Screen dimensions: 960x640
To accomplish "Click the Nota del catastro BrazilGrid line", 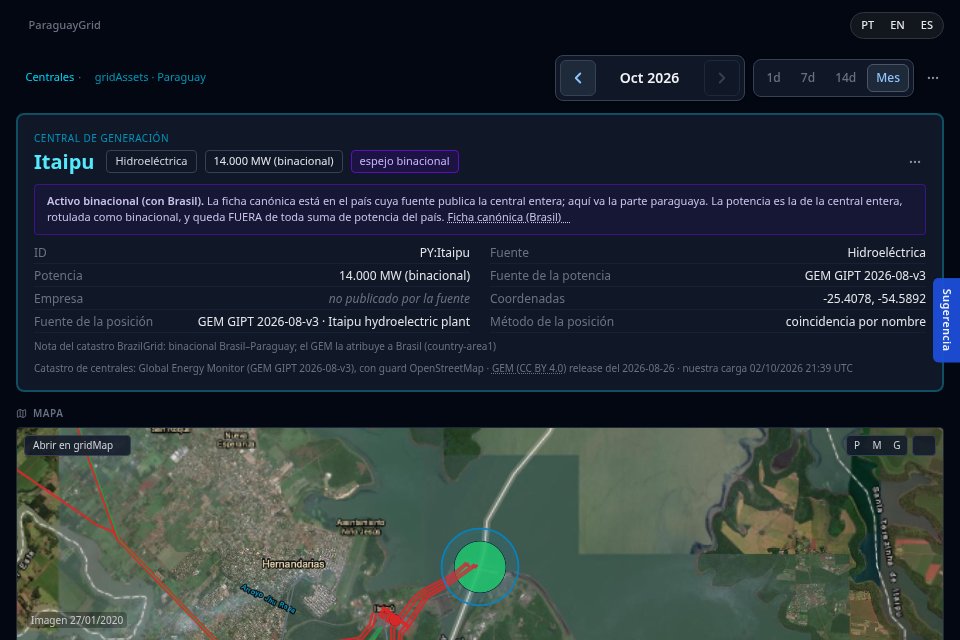I will pos(264,346).
